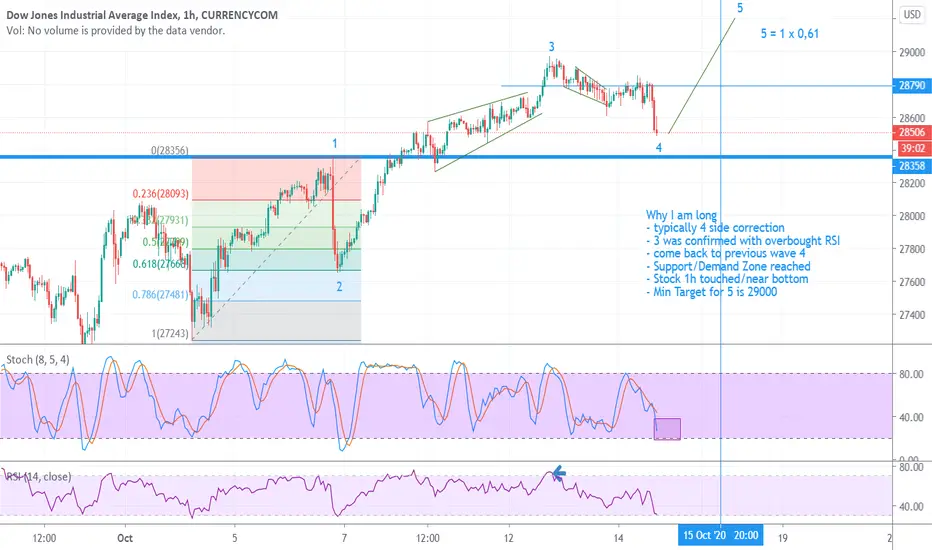Click the RSI (14, close) indicator legend
932x550 pixels.
tap(39, 476)
